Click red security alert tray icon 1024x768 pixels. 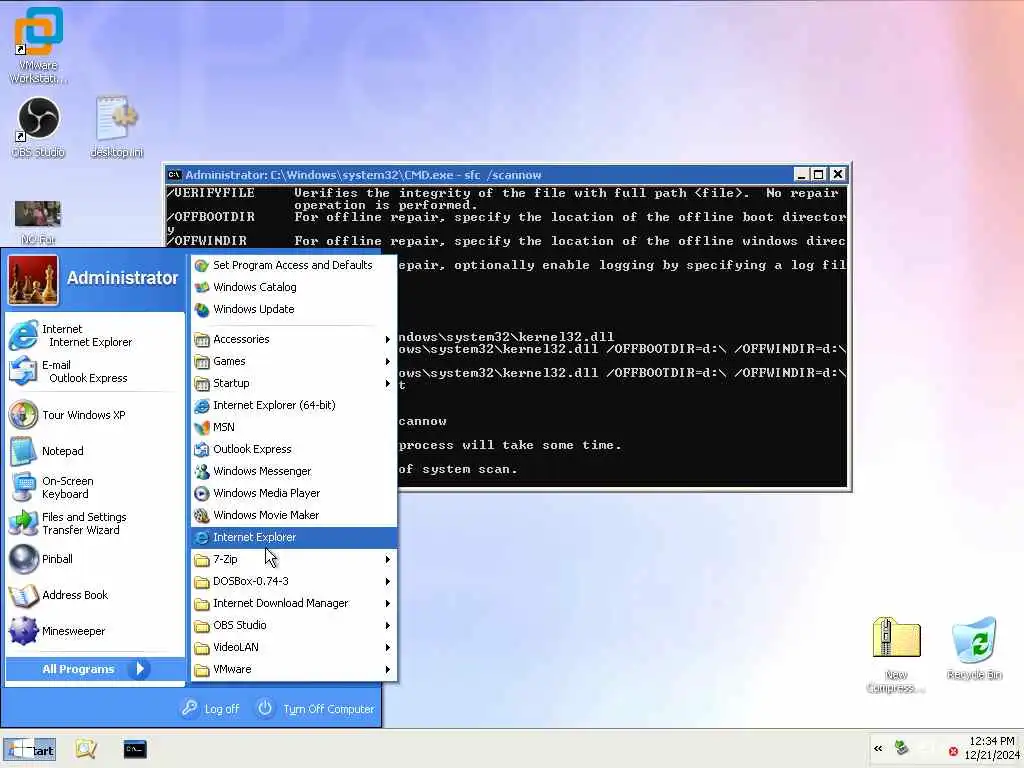[953, 752]
